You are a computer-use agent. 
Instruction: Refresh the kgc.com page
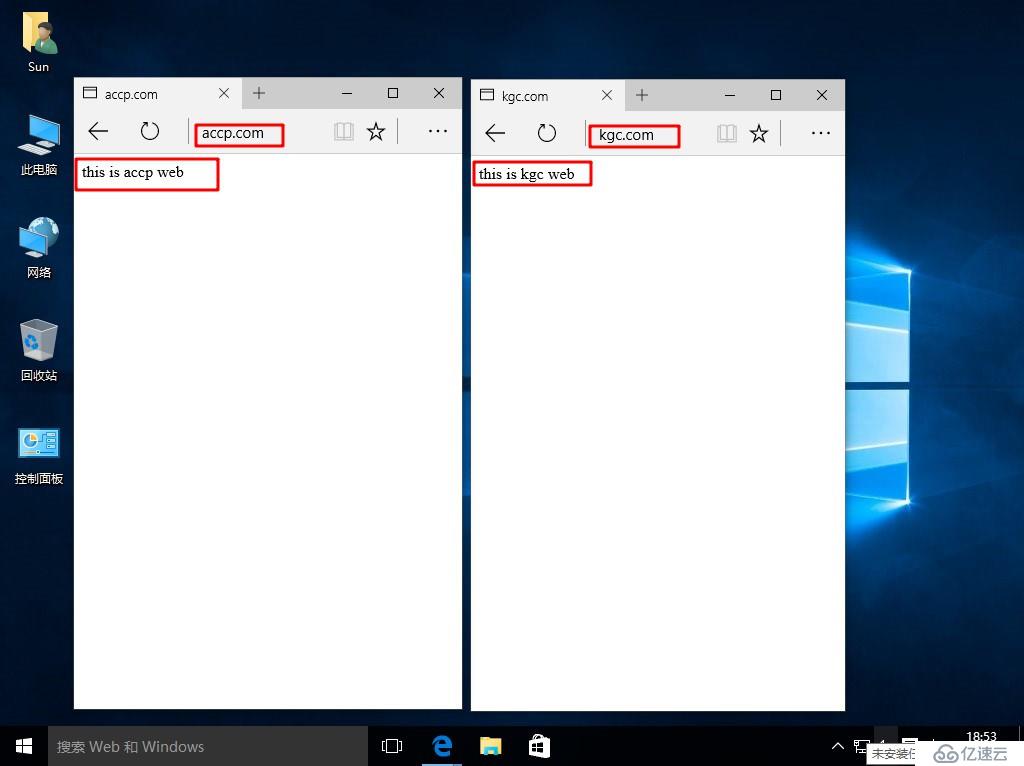click(x=547, y=133)
